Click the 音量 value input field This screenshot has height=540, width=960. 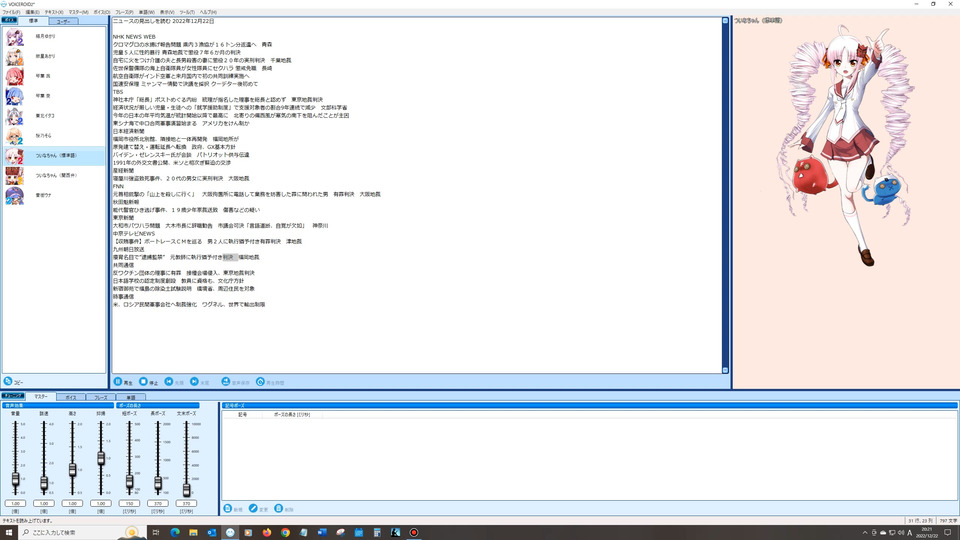15,503
